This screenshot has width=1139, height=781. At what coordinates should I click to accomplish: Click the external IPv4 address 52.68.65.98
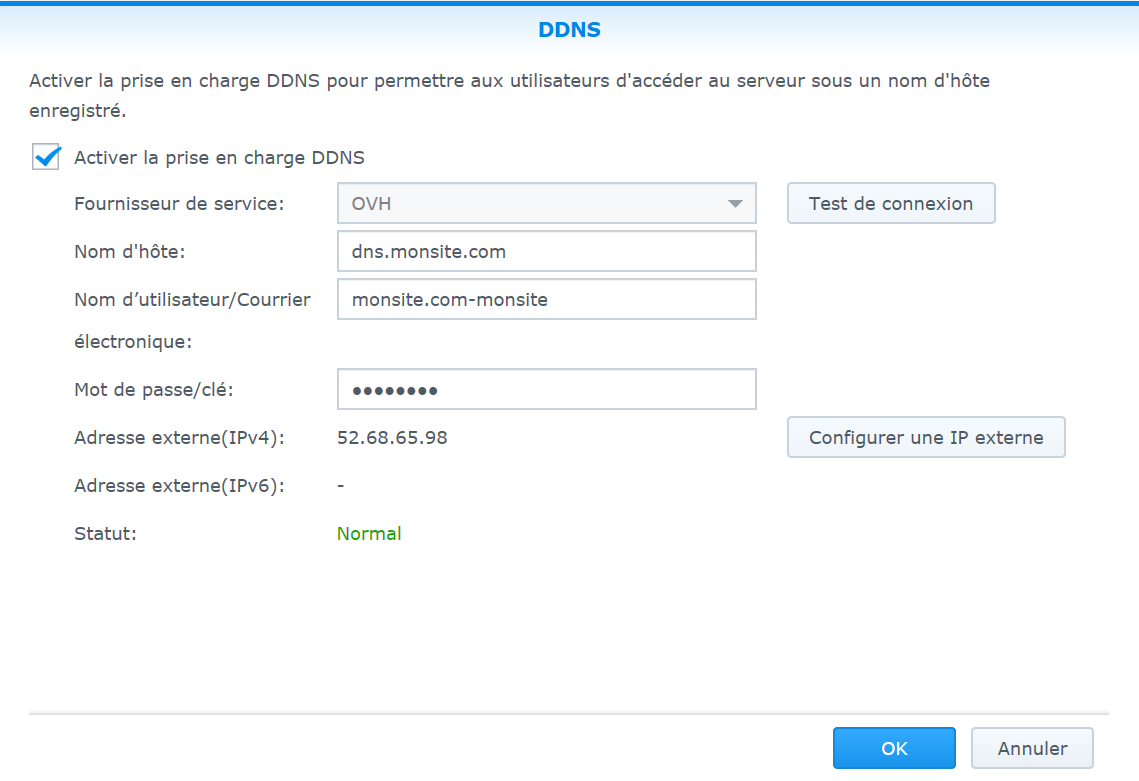click(392, 437)
